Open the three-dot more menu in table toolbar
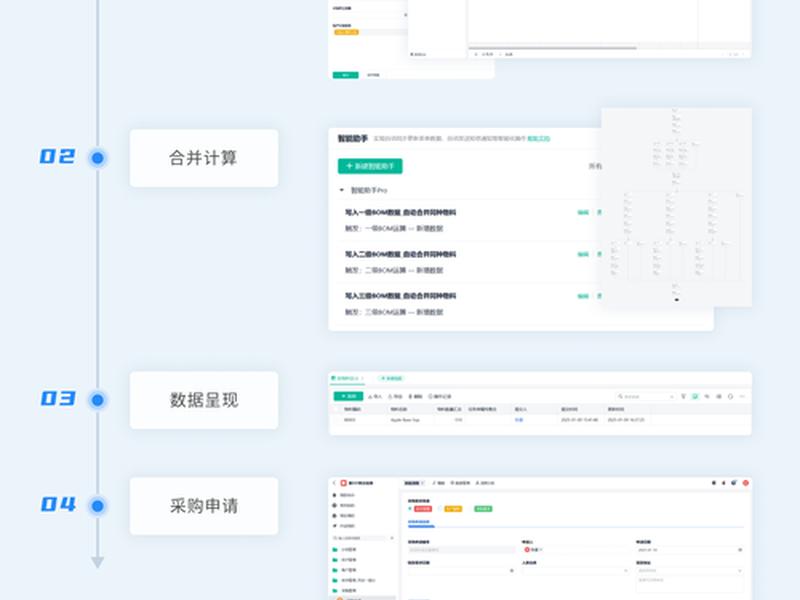This screenshot has height=600, width=800. pos(742,396)
